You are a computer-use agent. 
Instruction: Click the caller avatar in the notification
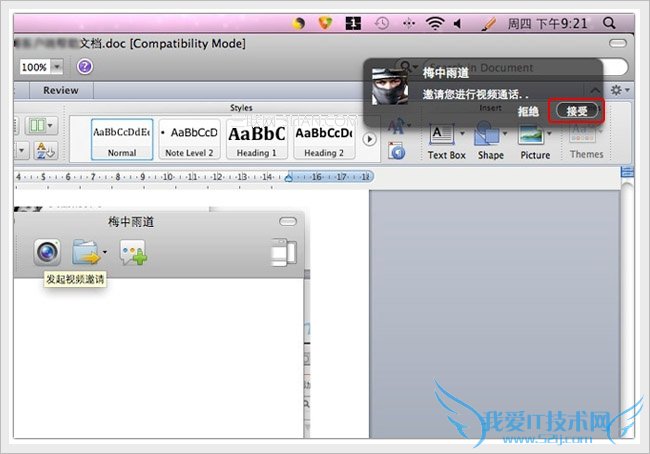tap(389, 87)
